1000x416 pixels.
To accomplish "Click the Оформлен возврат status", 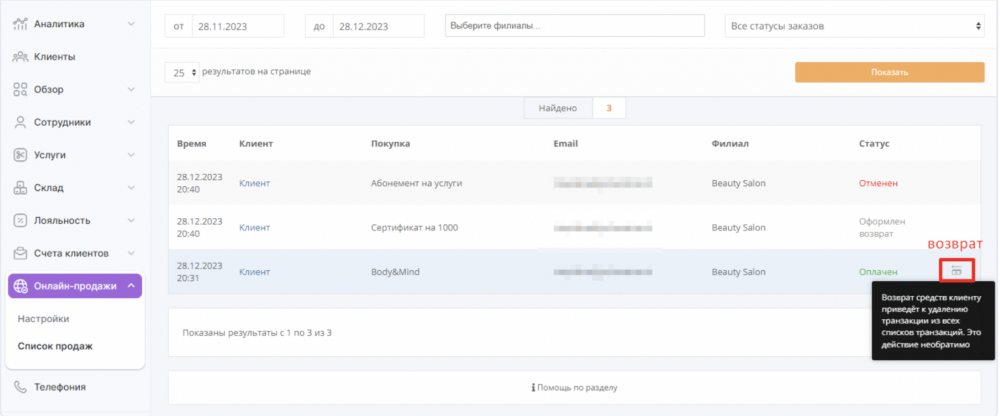I will (x=882, y=228).
